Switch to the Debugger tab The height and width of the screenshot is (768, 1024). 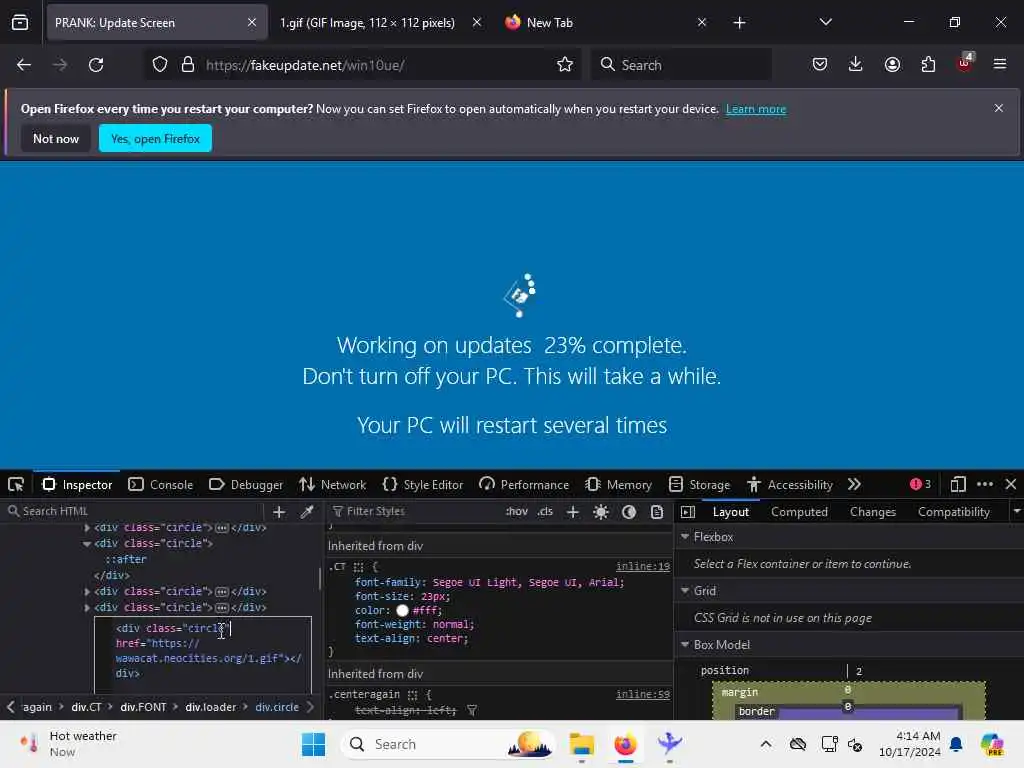[246, 485]
